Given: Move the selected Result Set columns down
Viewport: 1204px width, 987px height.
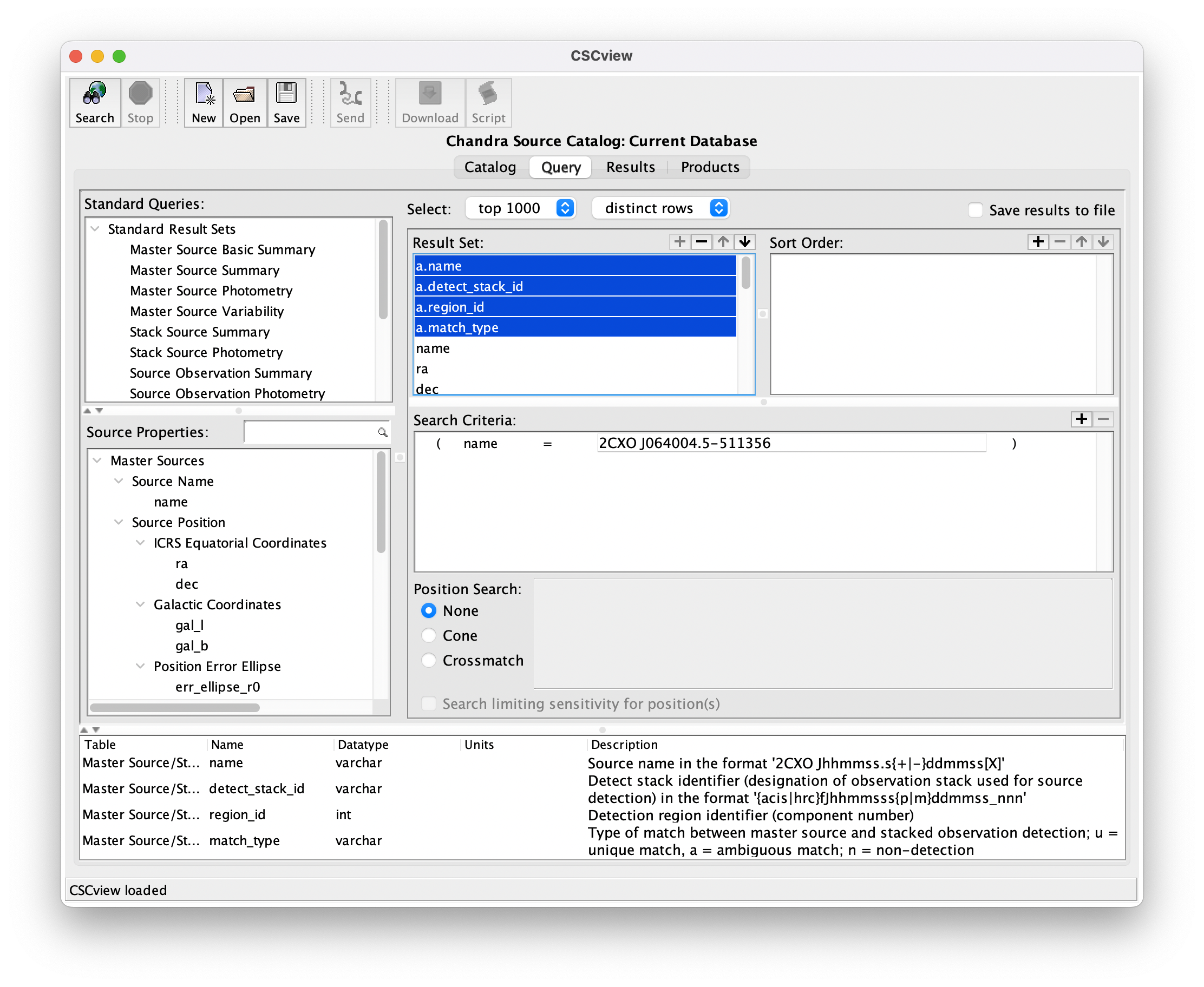Looking at the screenshot, I should (744, 242).
